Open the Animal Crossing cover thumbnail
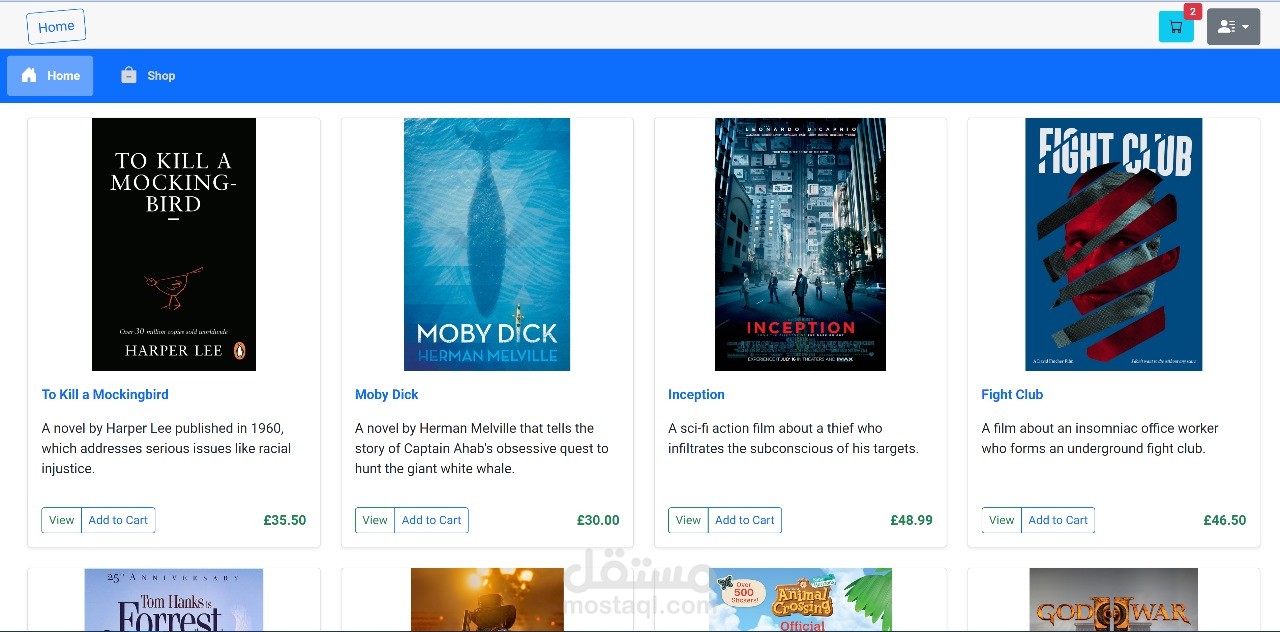The width and height of the screenshot is (1280, 632). (800, 600)
